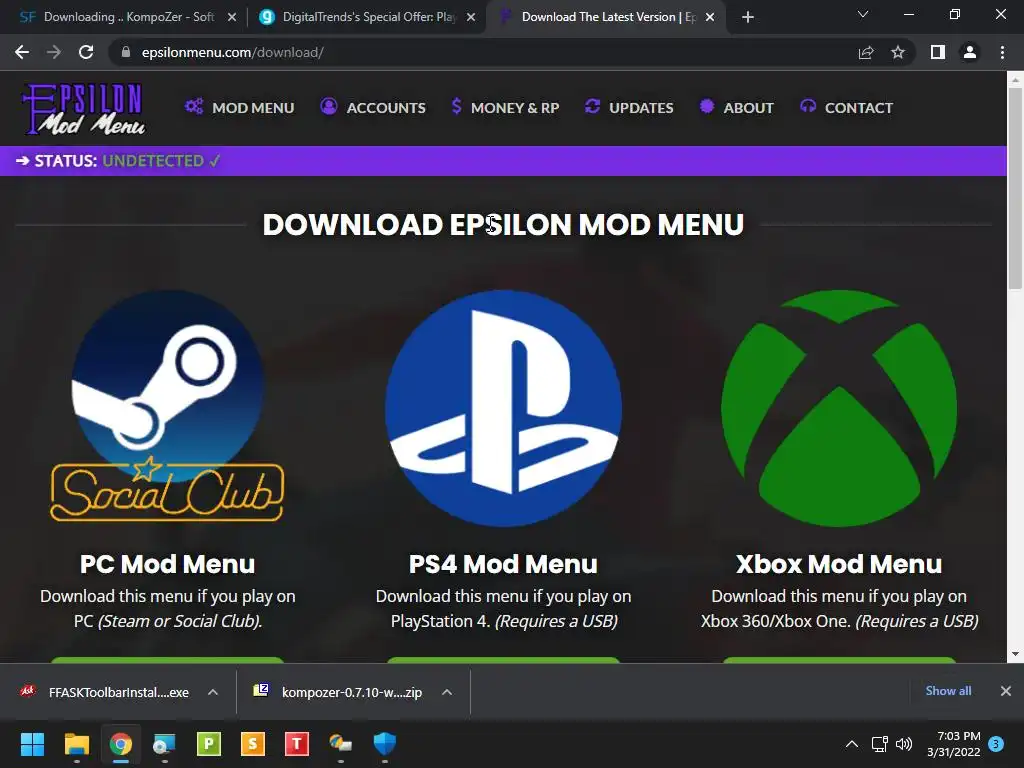Expand options for the FFASKToolbarInstal...exe download

(213, 692)
